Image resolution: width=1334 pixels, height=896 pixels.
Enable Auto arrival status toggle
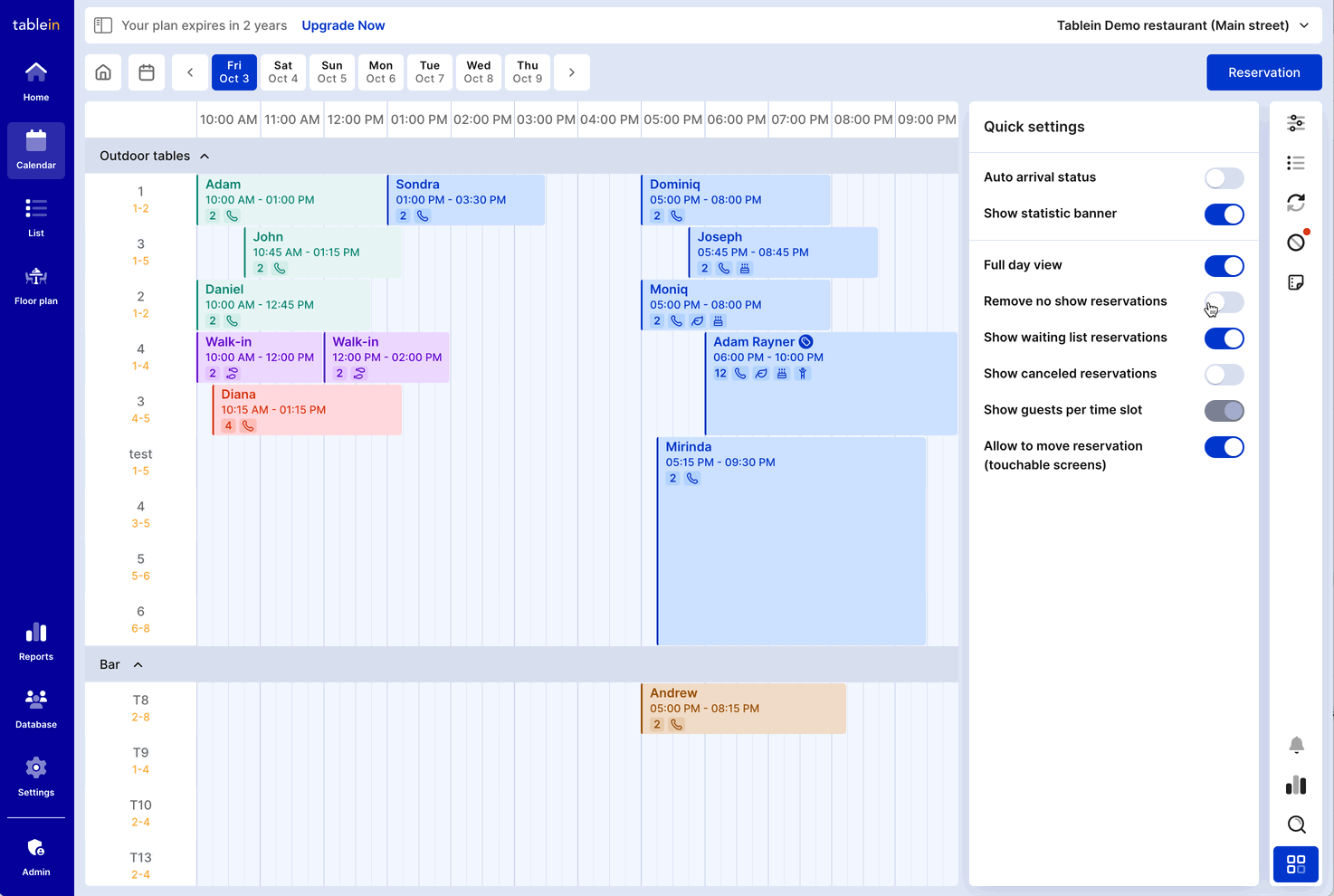coord(1224,178)
